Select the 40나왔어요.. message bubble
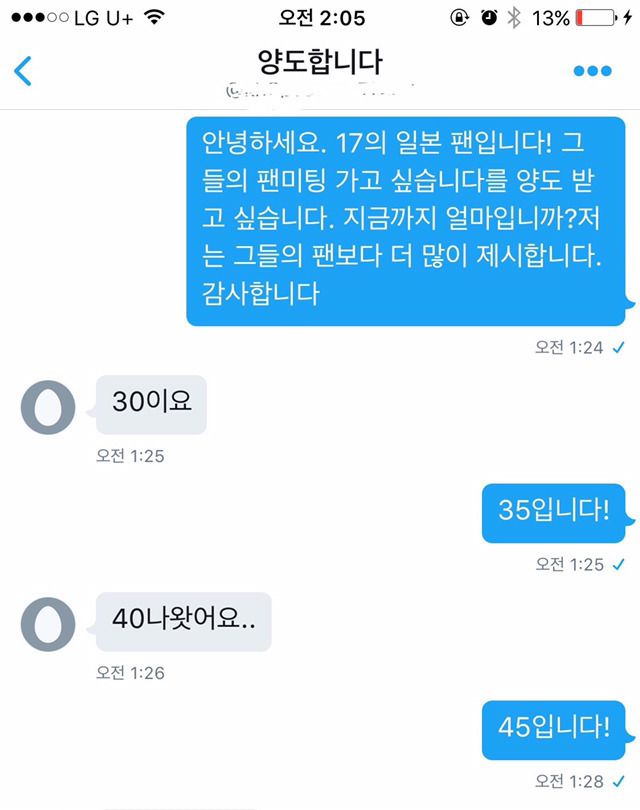Viewport: 640px width, 810px height. [184, 621]
